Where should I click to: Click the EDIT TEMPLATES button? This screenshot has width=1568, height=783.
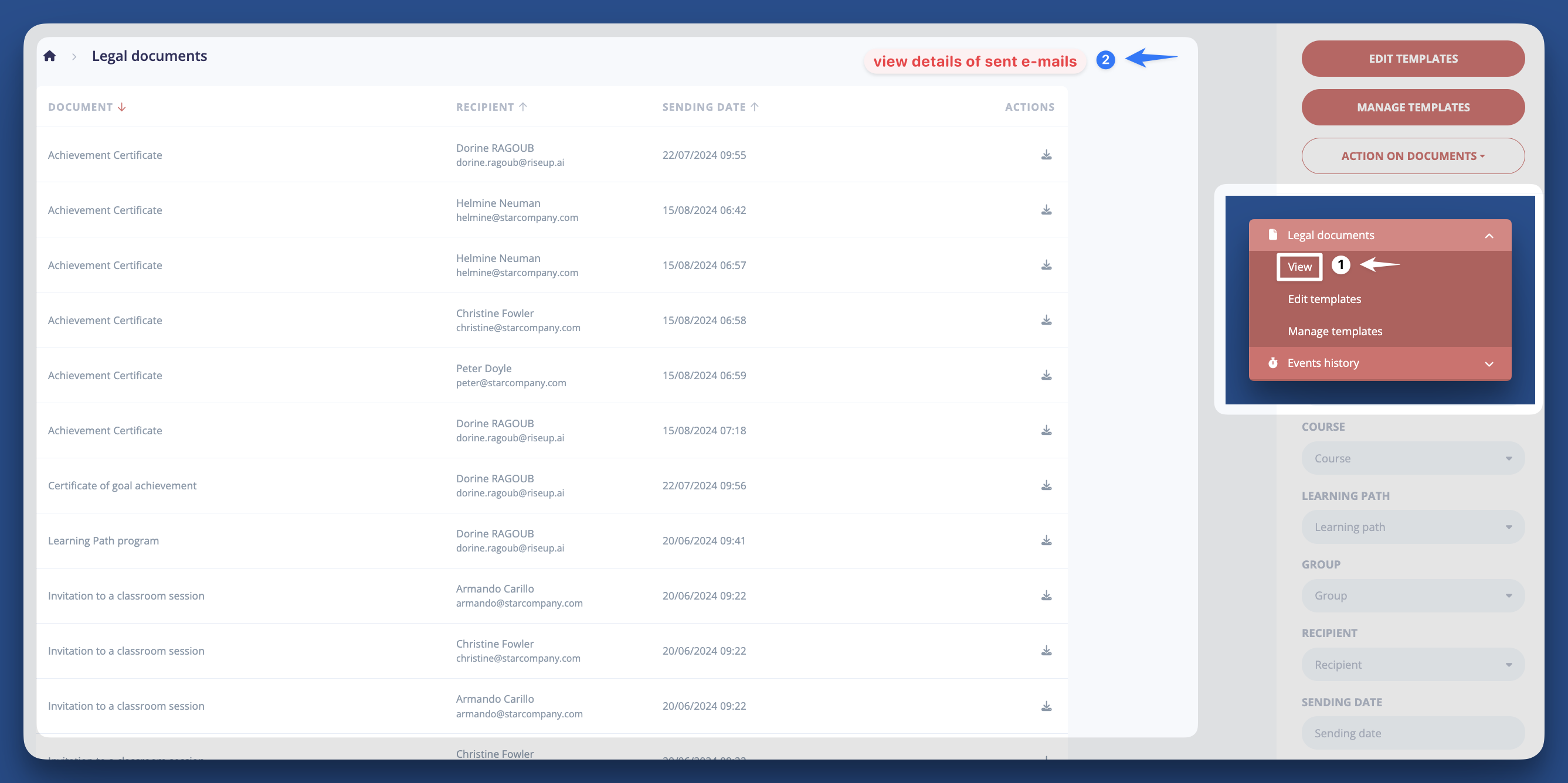point(1412,59)
